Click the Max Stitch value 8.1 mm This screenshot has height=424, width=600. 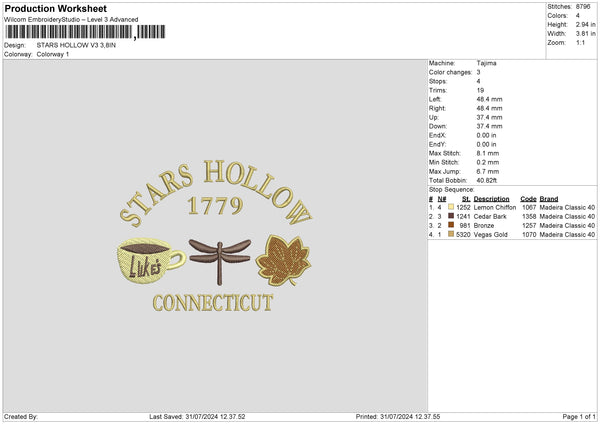click(488, 153)
